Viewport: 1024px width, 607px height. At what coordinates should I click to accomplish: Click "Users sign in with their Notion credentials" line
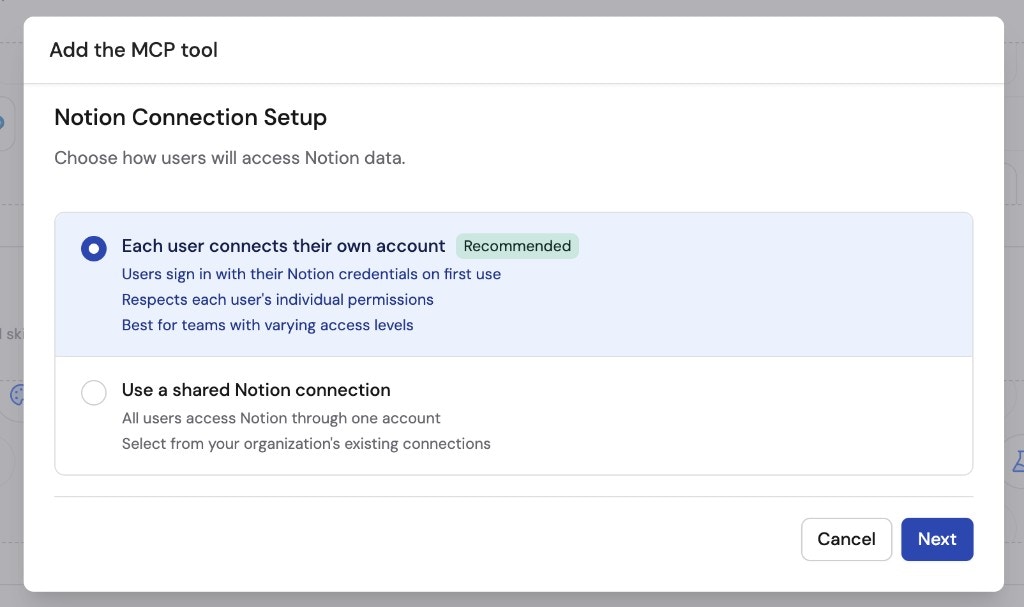click(x=310, y=274)
